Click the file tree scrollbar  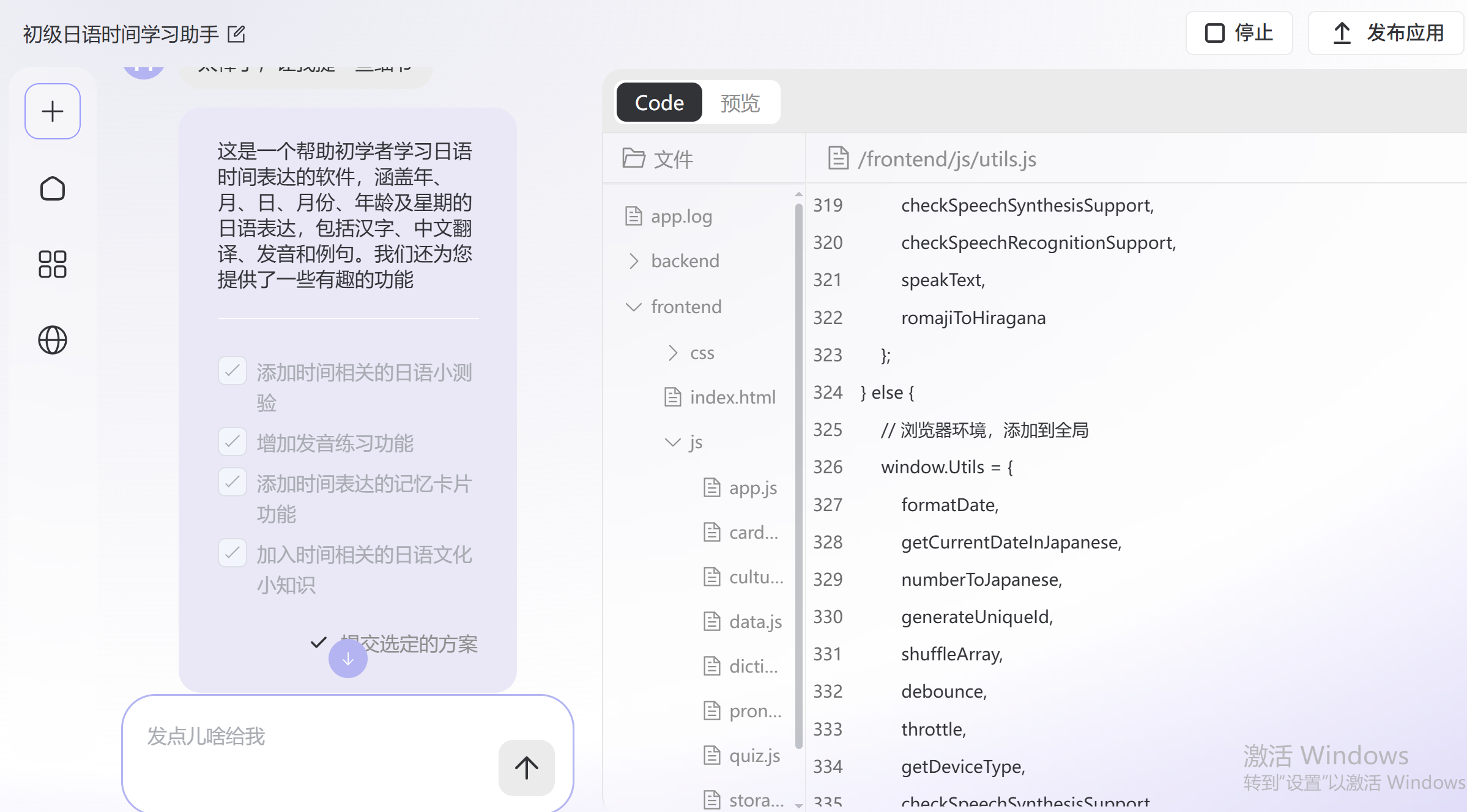pyautogui.click(x=798, y=477)
